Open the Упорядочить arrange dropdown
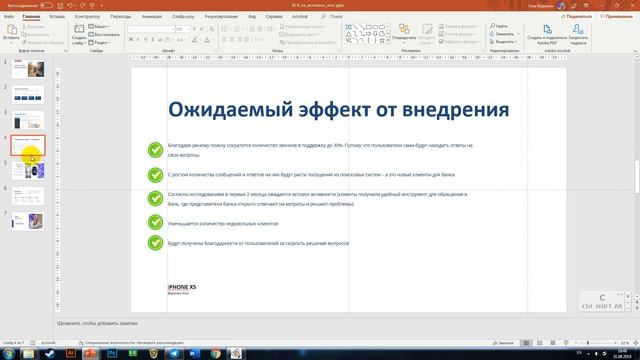Screen dimensions: 640x360 pyautogui.click(x=404, y=34)
